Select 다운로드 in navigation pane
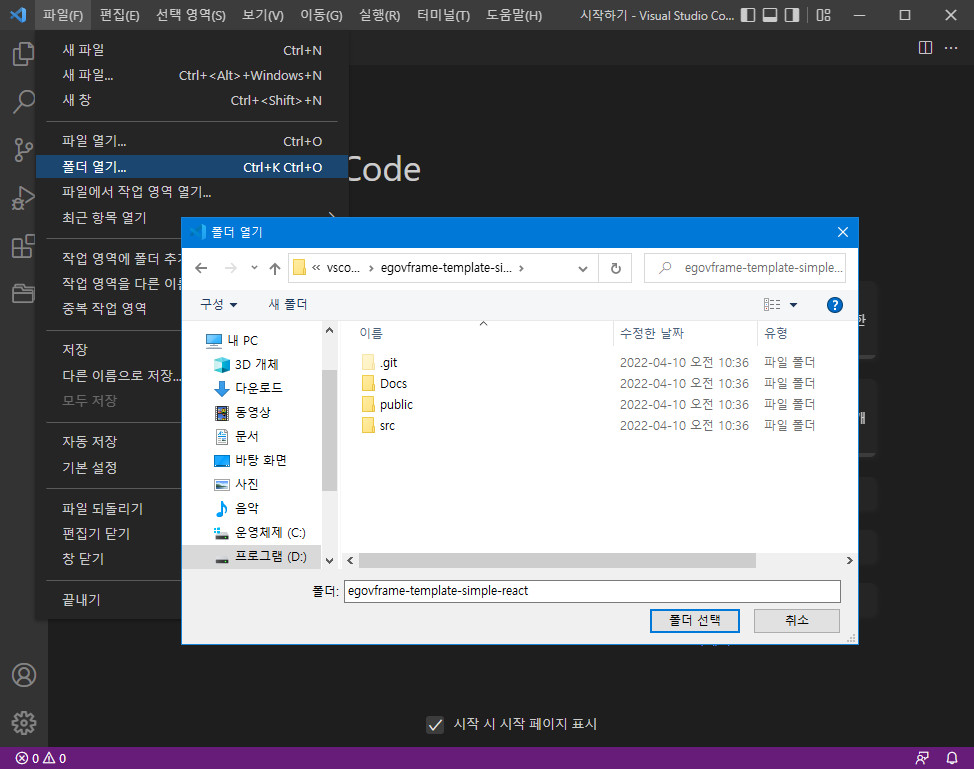The image size is (974, 769). click(248, 388)
